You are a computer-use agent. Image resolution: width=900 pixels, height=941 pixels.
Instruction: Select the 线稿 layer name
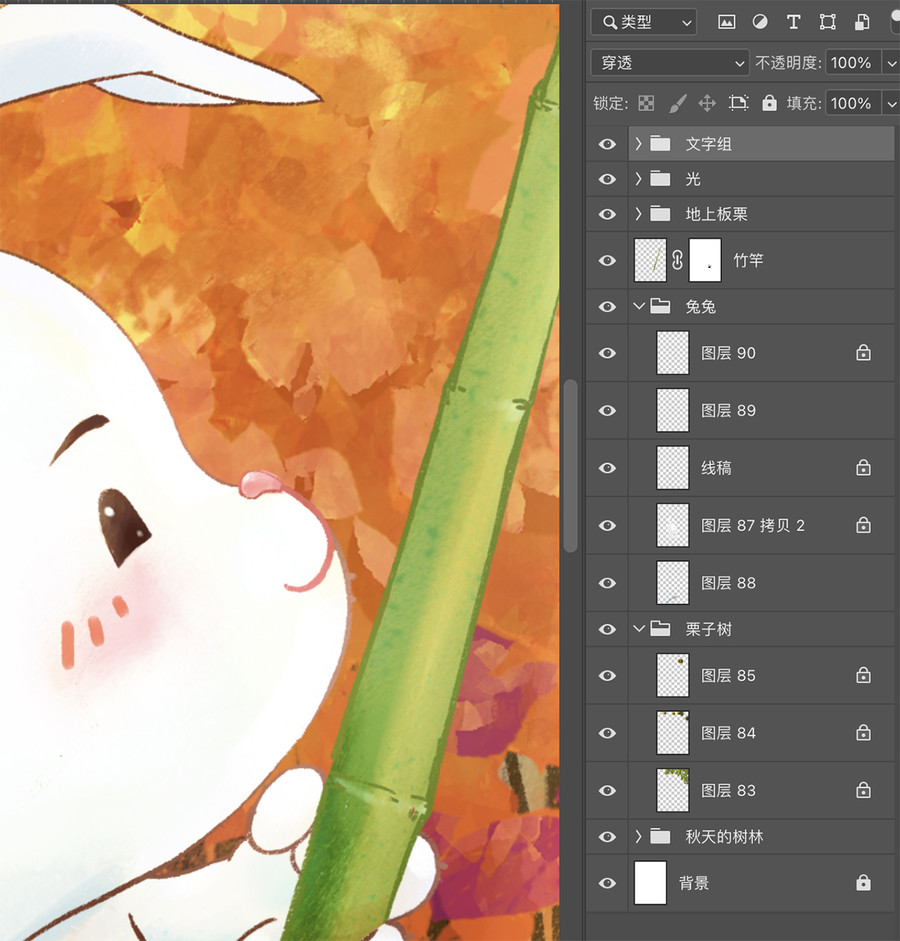(716, 468)
